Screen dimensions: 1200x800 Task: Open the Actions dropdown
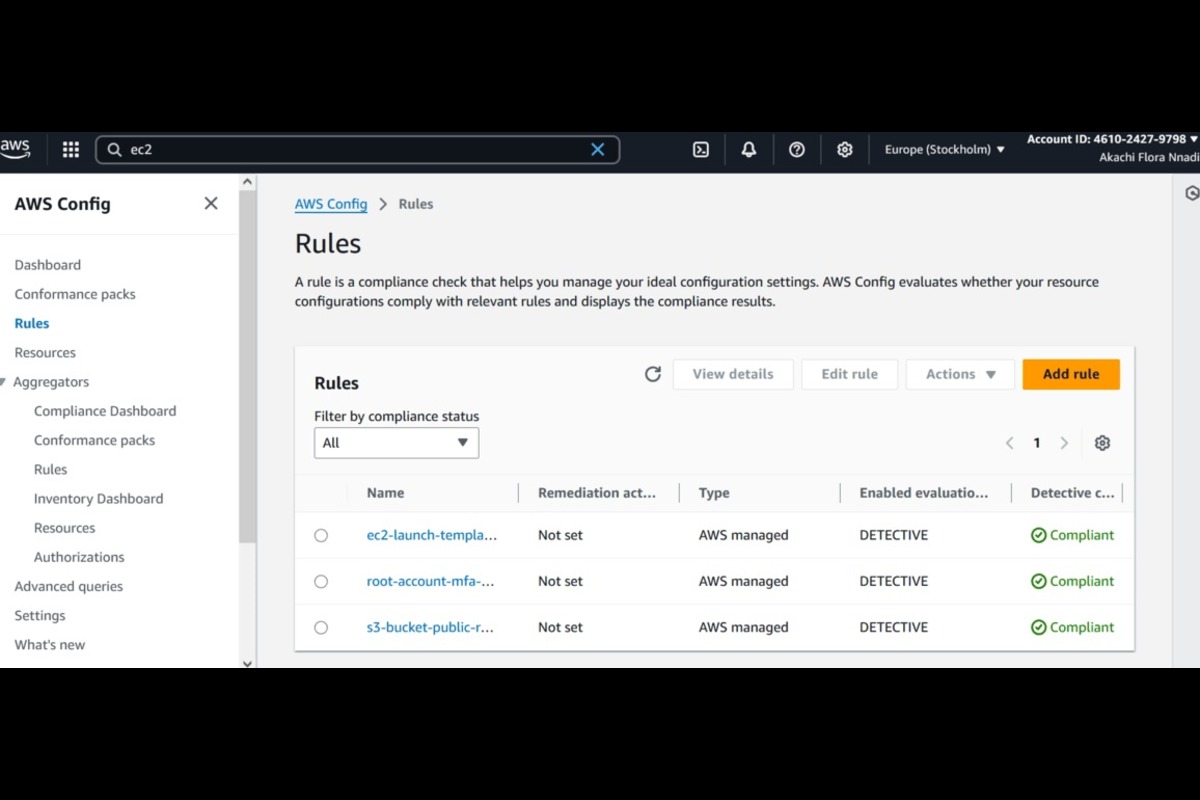coord(960,374)
